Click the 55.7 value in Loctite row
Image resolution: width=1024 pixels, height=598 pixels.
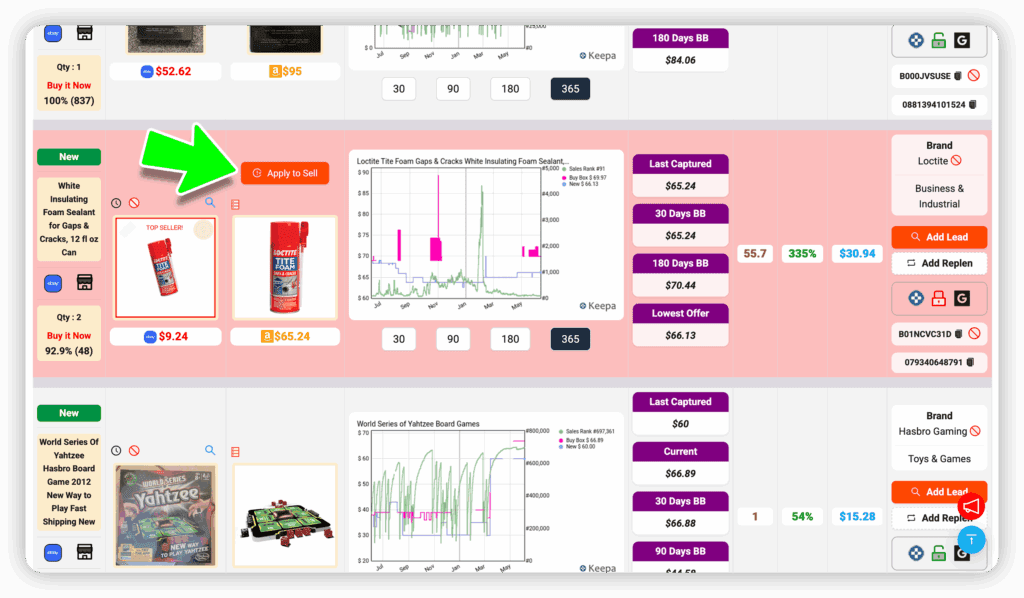point(755,253)
